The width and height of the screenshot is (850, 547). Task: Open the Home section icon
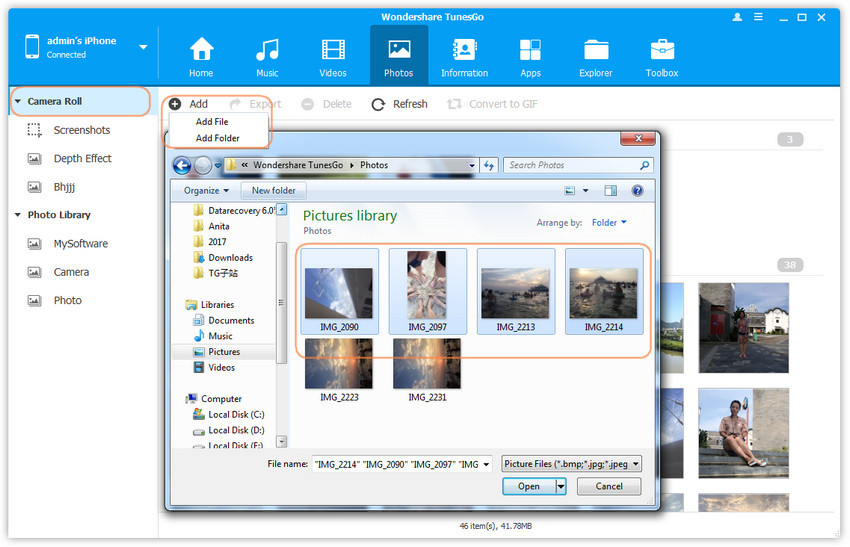pos(201,50)
